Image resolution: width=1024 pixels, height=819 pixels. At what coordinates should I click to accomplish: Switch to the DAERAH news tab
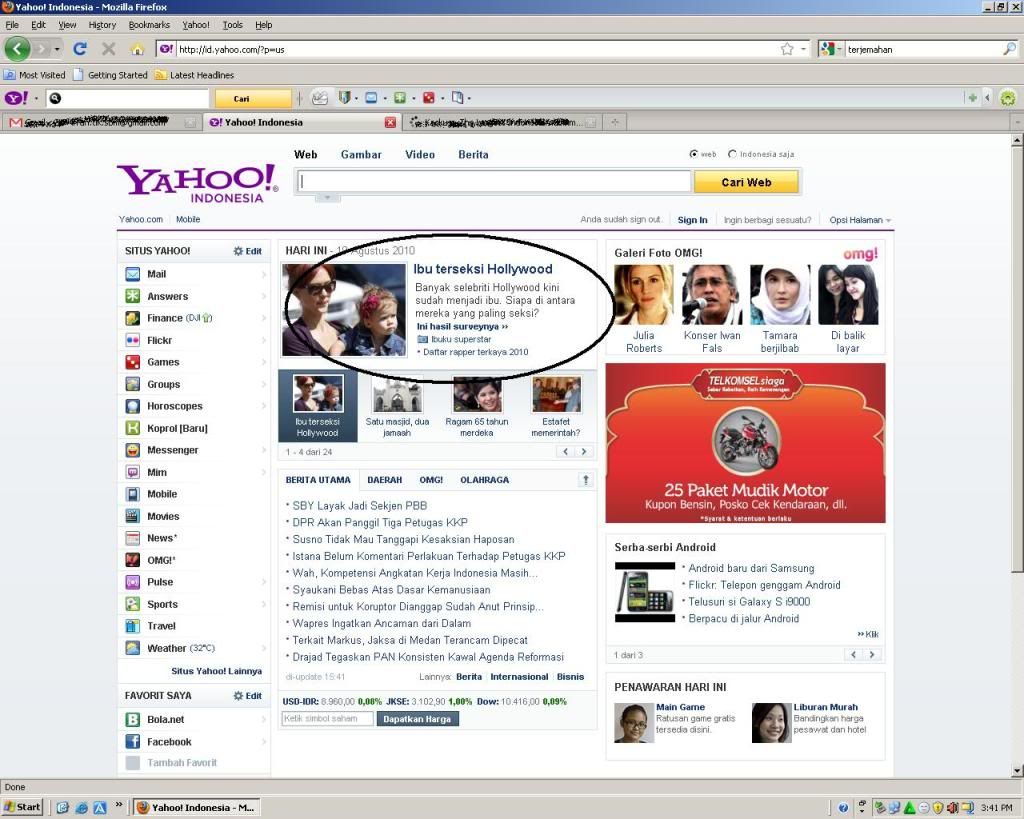[385, 480]
